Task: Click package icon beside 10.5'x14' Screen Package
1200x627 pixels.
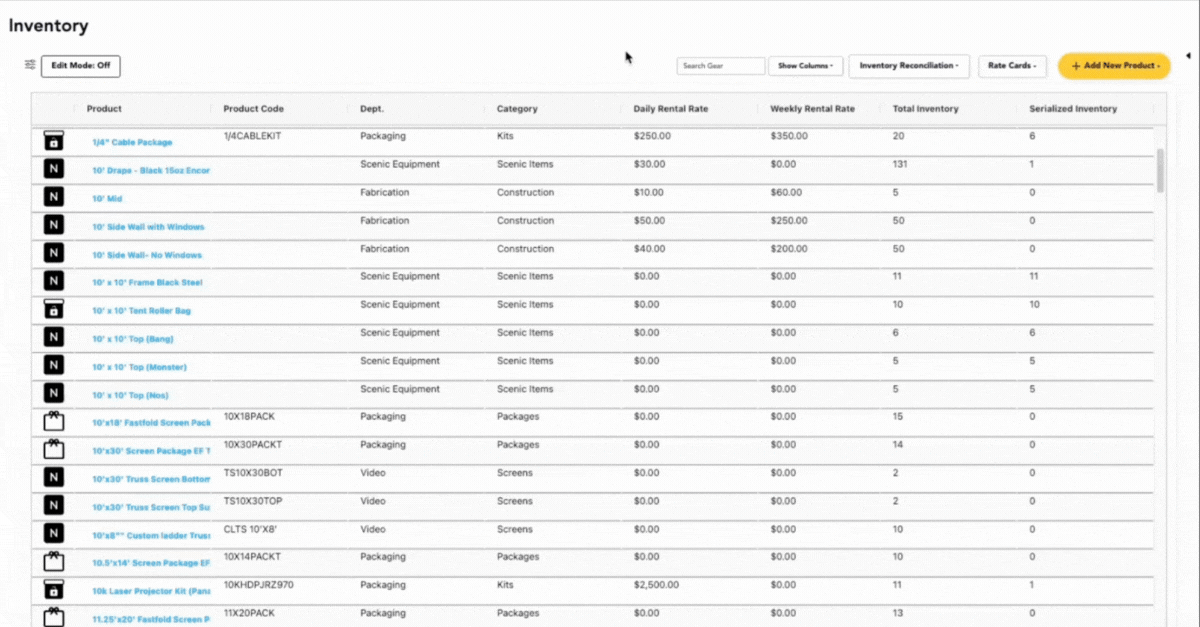Action: 54,562
